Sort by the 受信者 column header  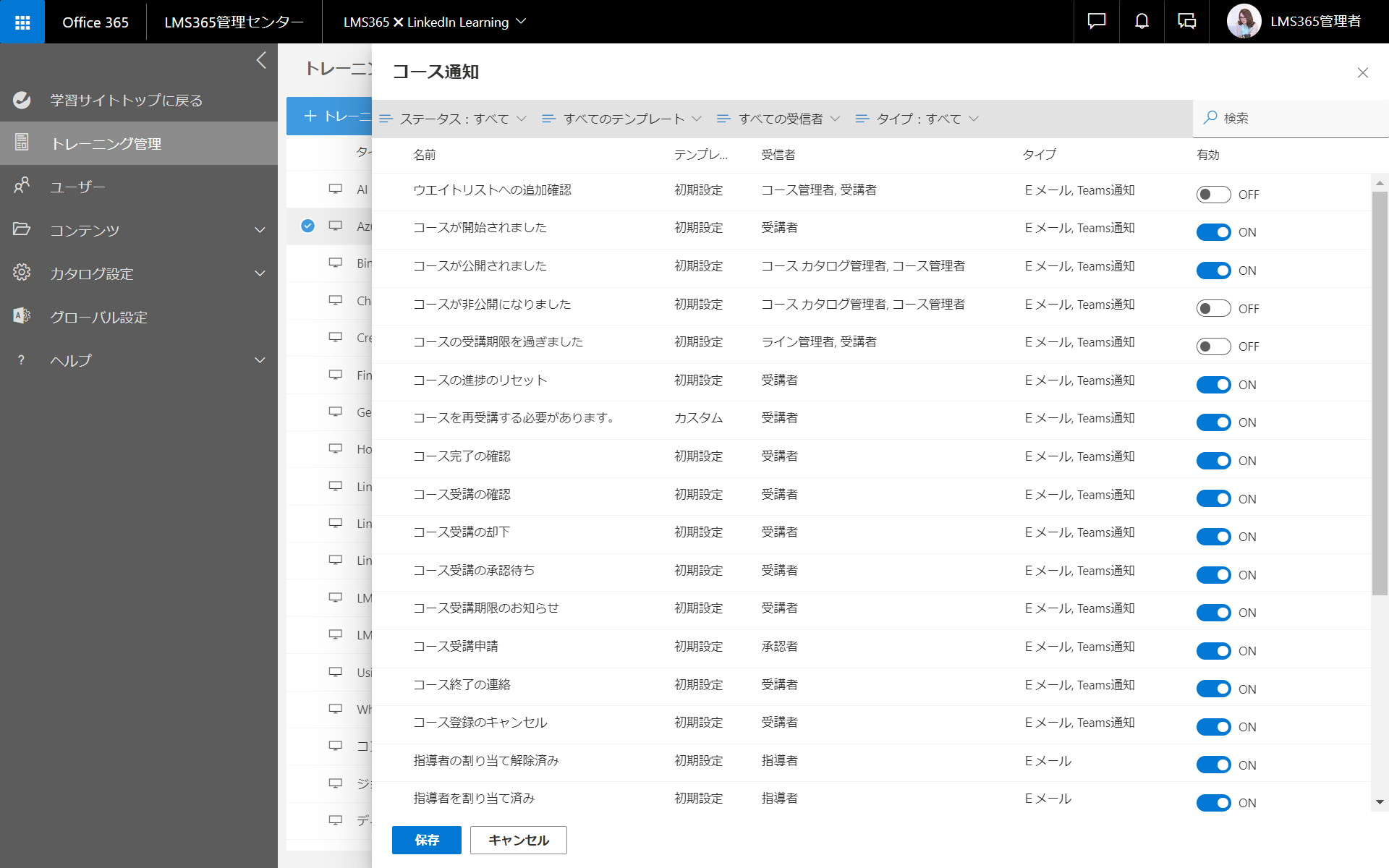[x=778, y=155]
